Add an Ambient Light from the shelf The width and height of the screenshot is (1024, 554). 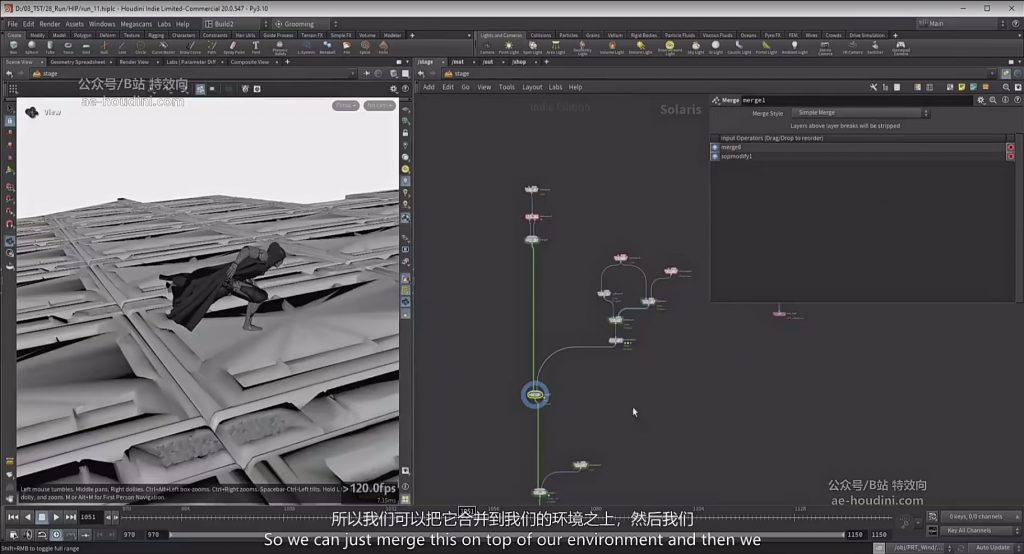coord(794,47)
